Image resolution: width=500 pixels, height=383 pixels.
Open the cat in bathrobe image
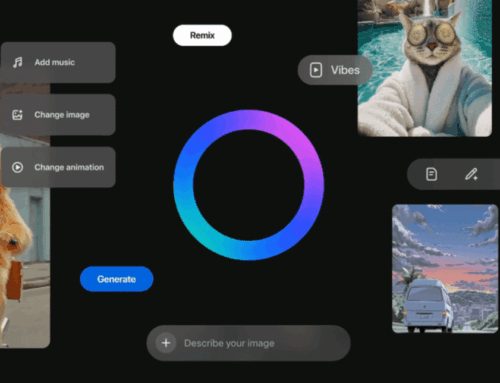[x=425, y=68]
